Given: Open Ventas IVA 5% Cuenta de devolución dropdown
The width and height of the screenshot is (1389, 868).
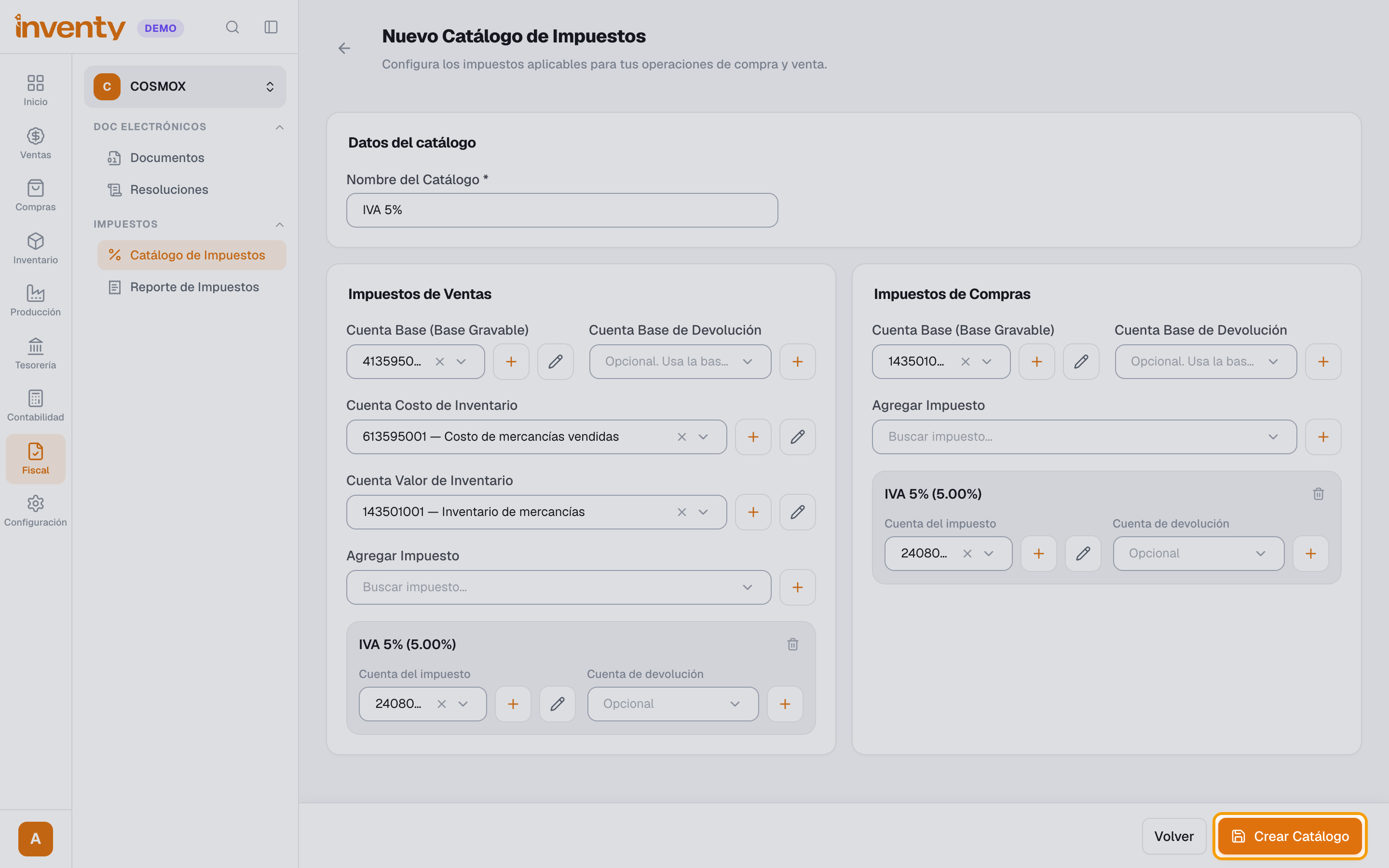Looking at the screenshot, I should point(673,704).
